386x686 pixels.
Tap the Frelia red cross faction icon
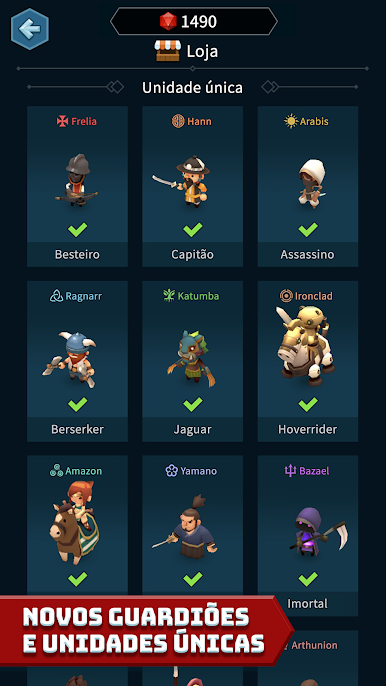[x=63, y=121]
